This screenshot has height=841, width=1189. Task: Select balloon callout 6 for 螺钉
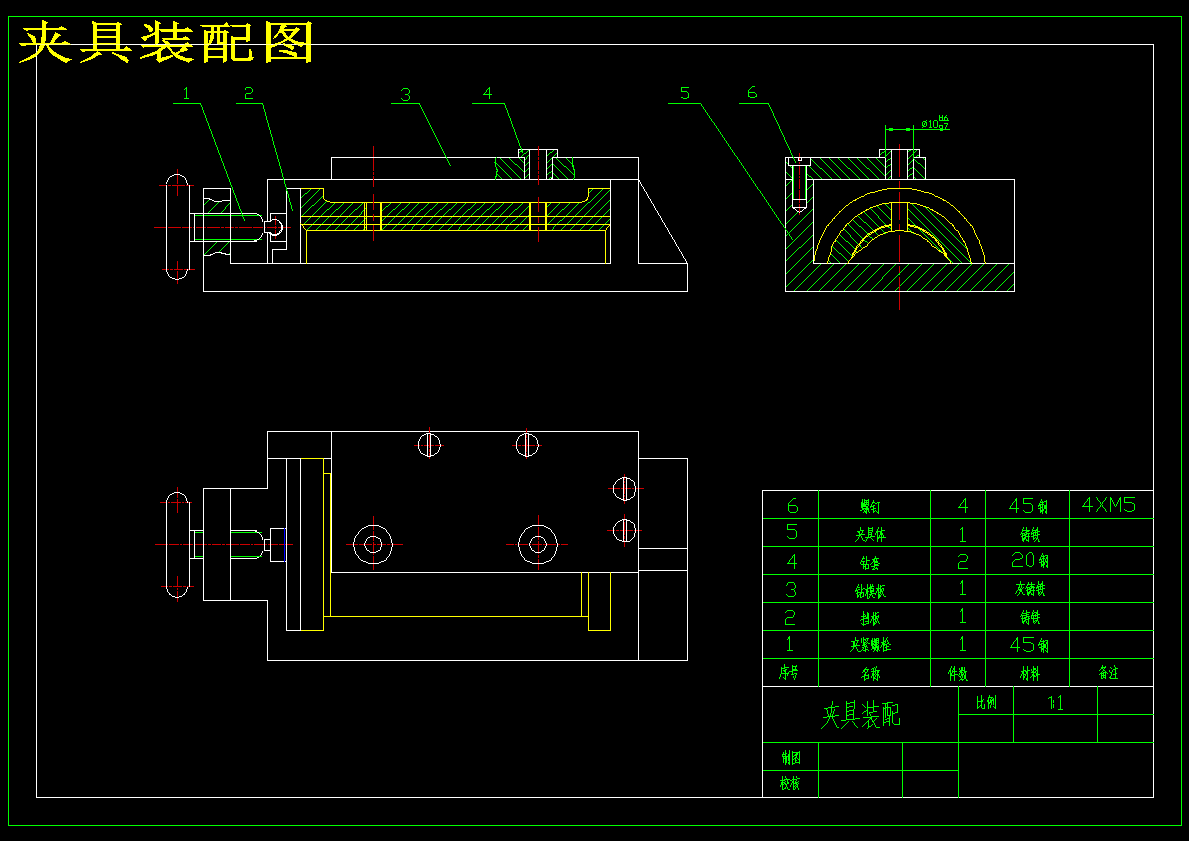pos(752,93)
